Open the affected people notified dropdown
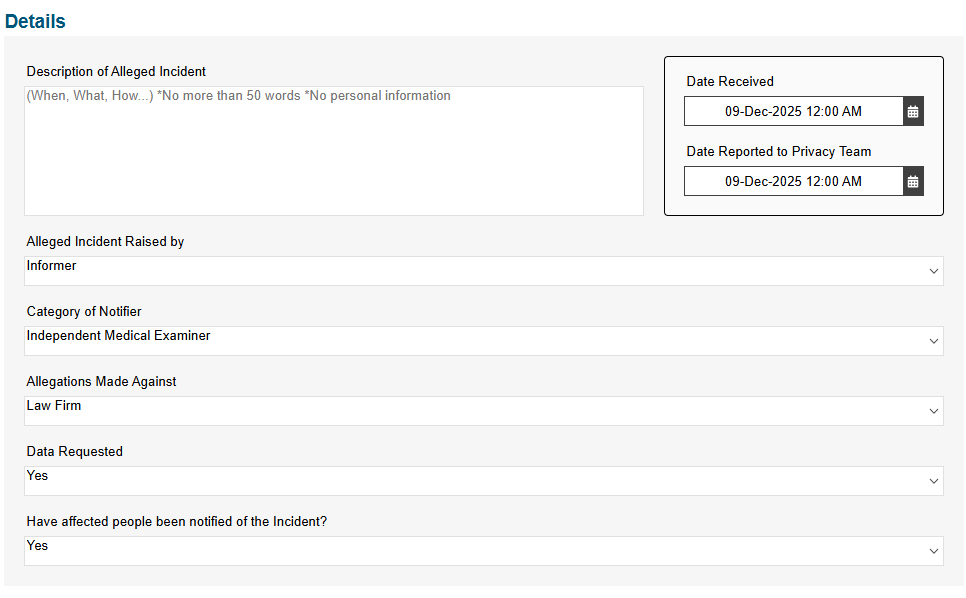 (x=484, y=551)
